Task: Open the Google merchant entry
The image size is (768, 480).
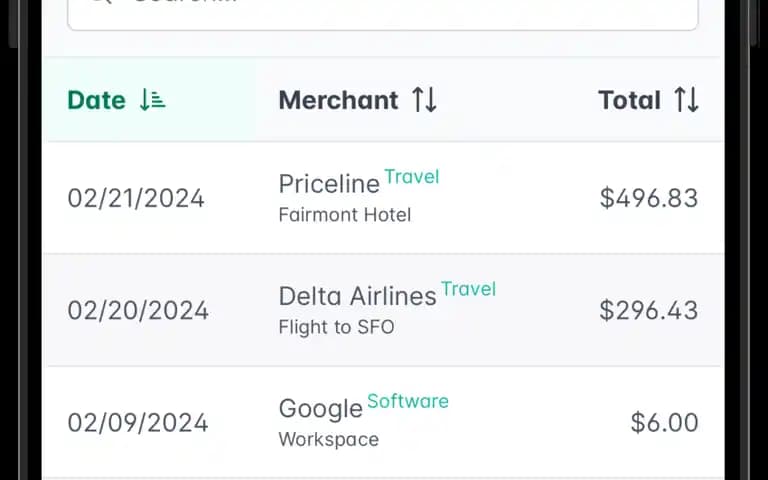Action: pos(321,409)
